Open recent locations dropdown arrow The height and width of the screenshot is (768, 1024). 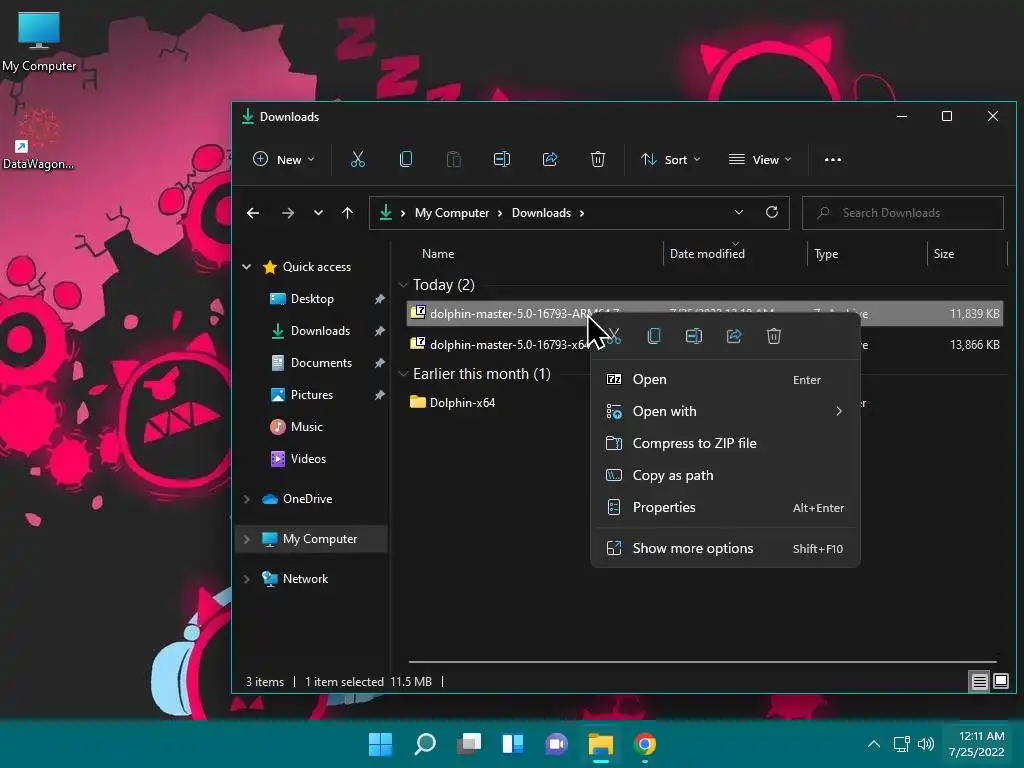tap(318, 213)
